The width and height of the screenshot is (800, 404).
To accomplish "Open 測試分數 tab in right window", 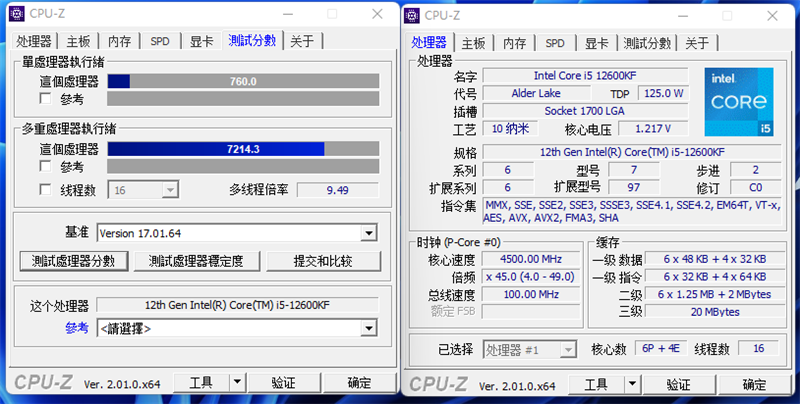I will (x=647, y=43).
